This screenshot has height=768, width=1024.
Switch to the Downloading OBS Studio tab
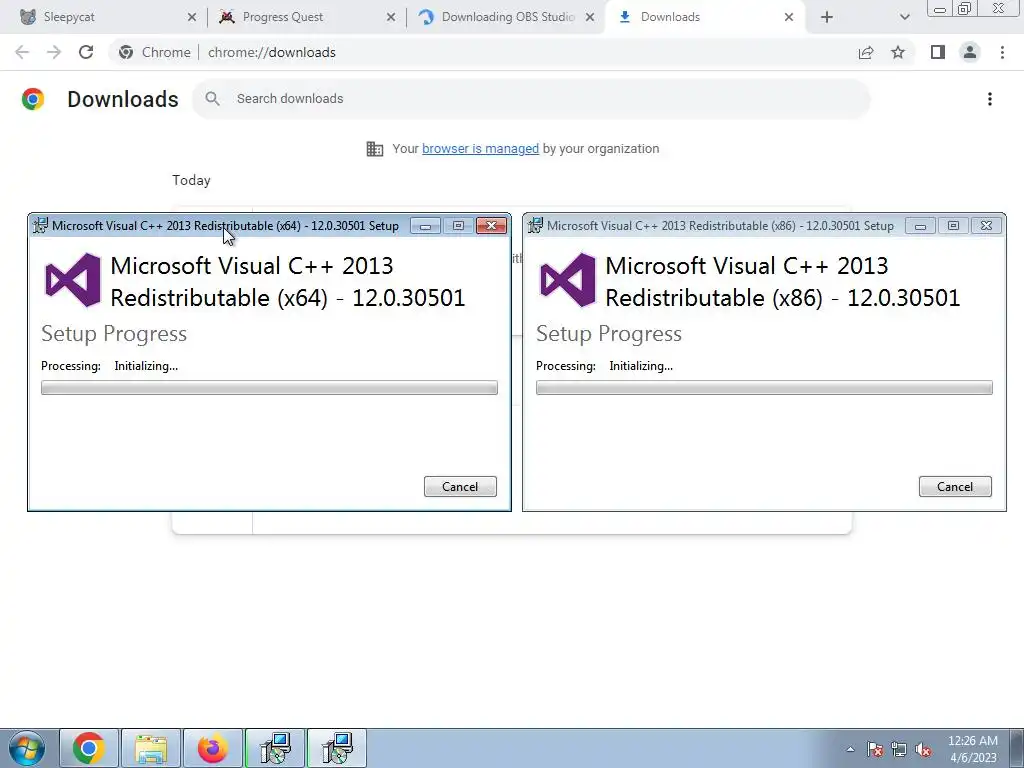(506, 17)
